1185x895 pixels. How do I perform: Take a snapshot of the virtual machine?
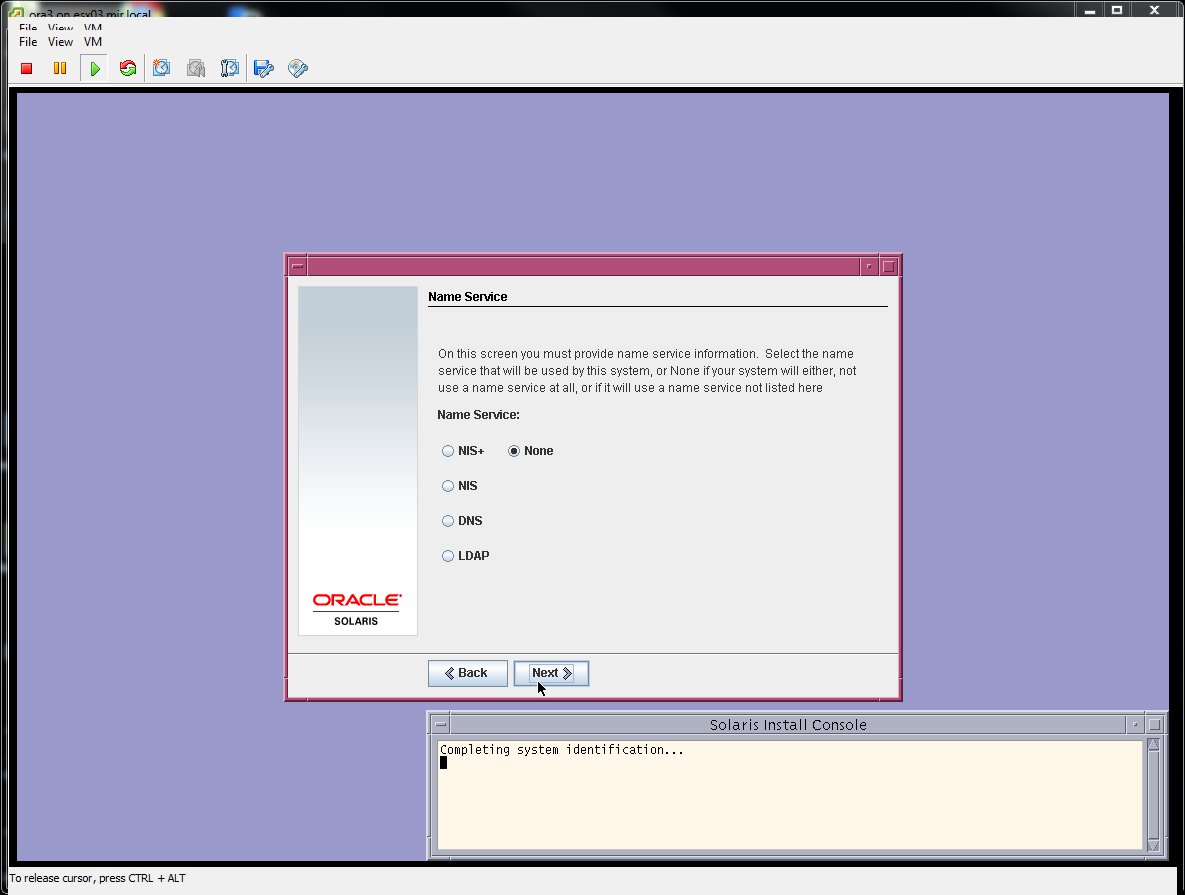click(x=162, y=69)
